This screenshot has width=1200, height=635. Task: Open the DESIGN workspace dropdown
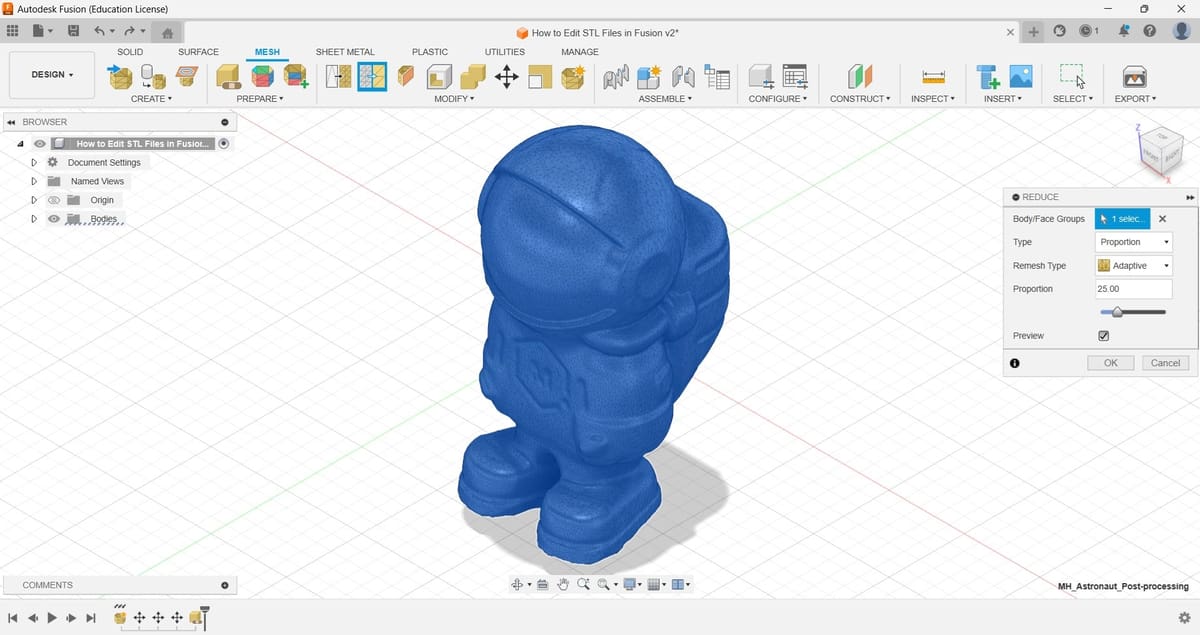[52, 75]
